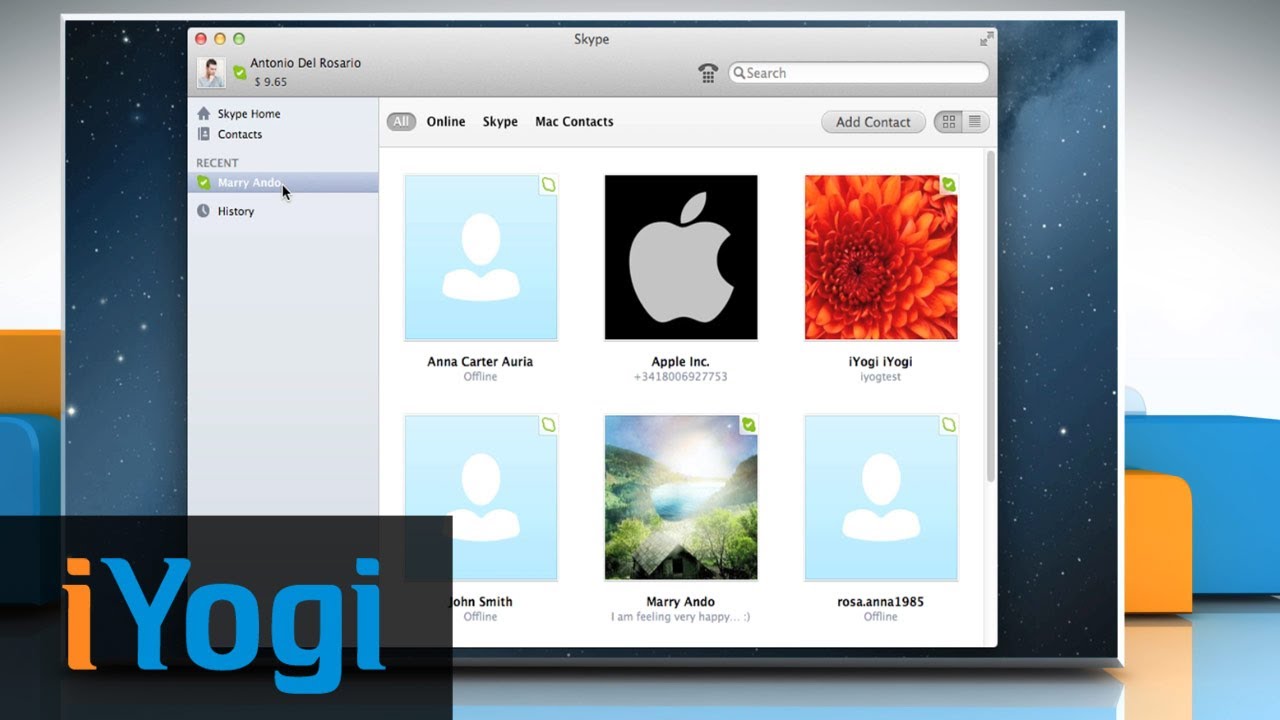The height and width of the screenshot is (720, 1280).
Task: Close the Skype window with red button
Action: click(x=201, y=39)
